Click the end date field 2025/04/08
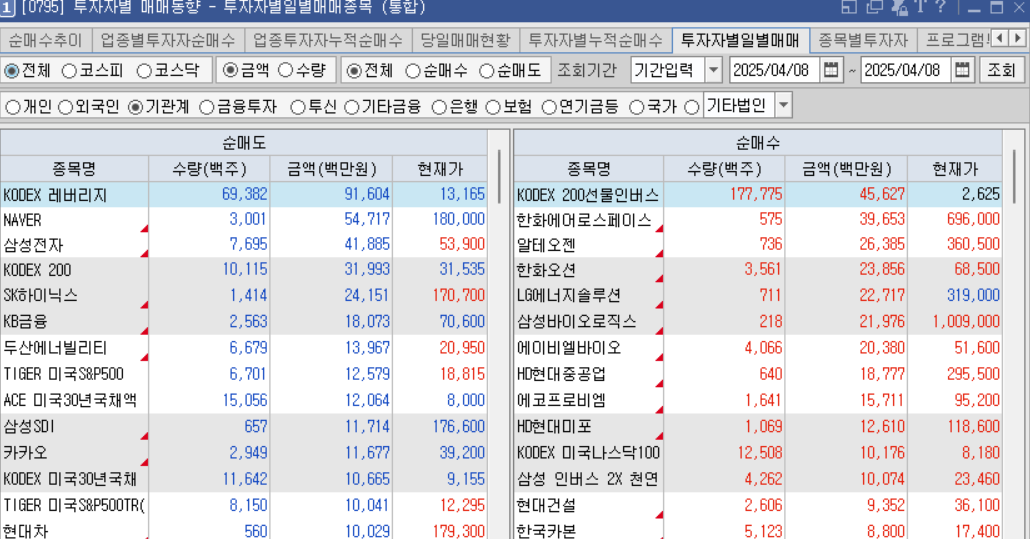The image size is (1030, 539). click(x=905, y=70)
